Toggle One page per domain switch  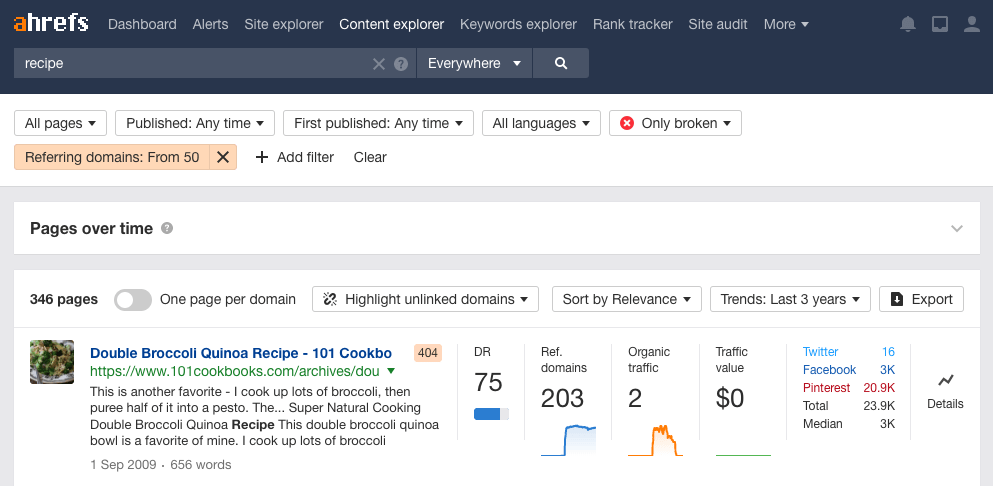coord(133,300)
